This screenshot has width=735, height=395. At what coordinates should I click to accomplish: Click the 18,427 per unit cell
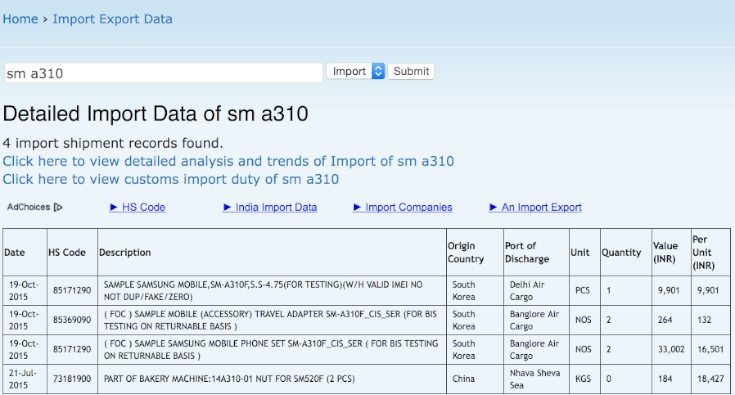pos(711,379)
